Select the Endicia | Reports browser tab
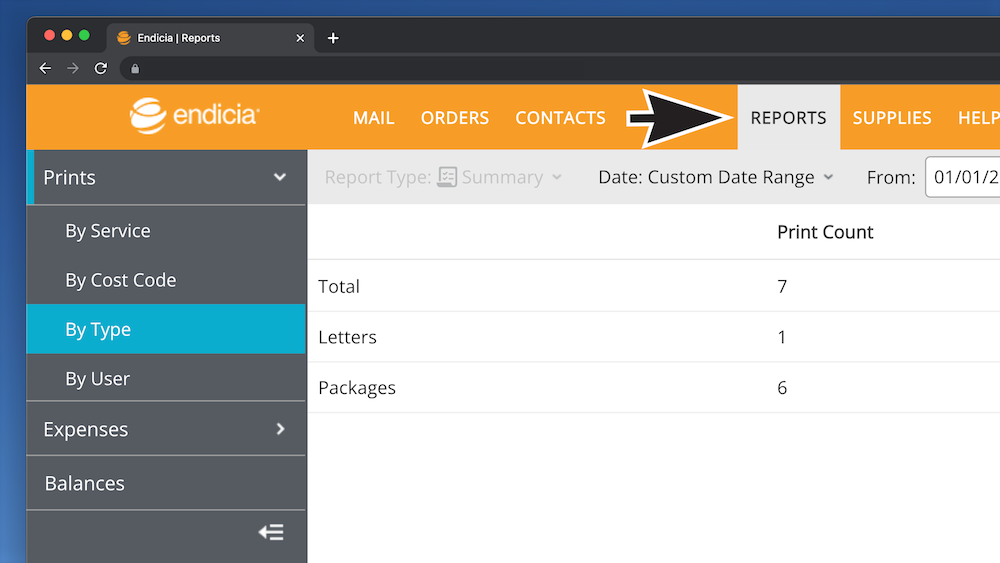The image size is (1000, 563). tap(210, 38)
